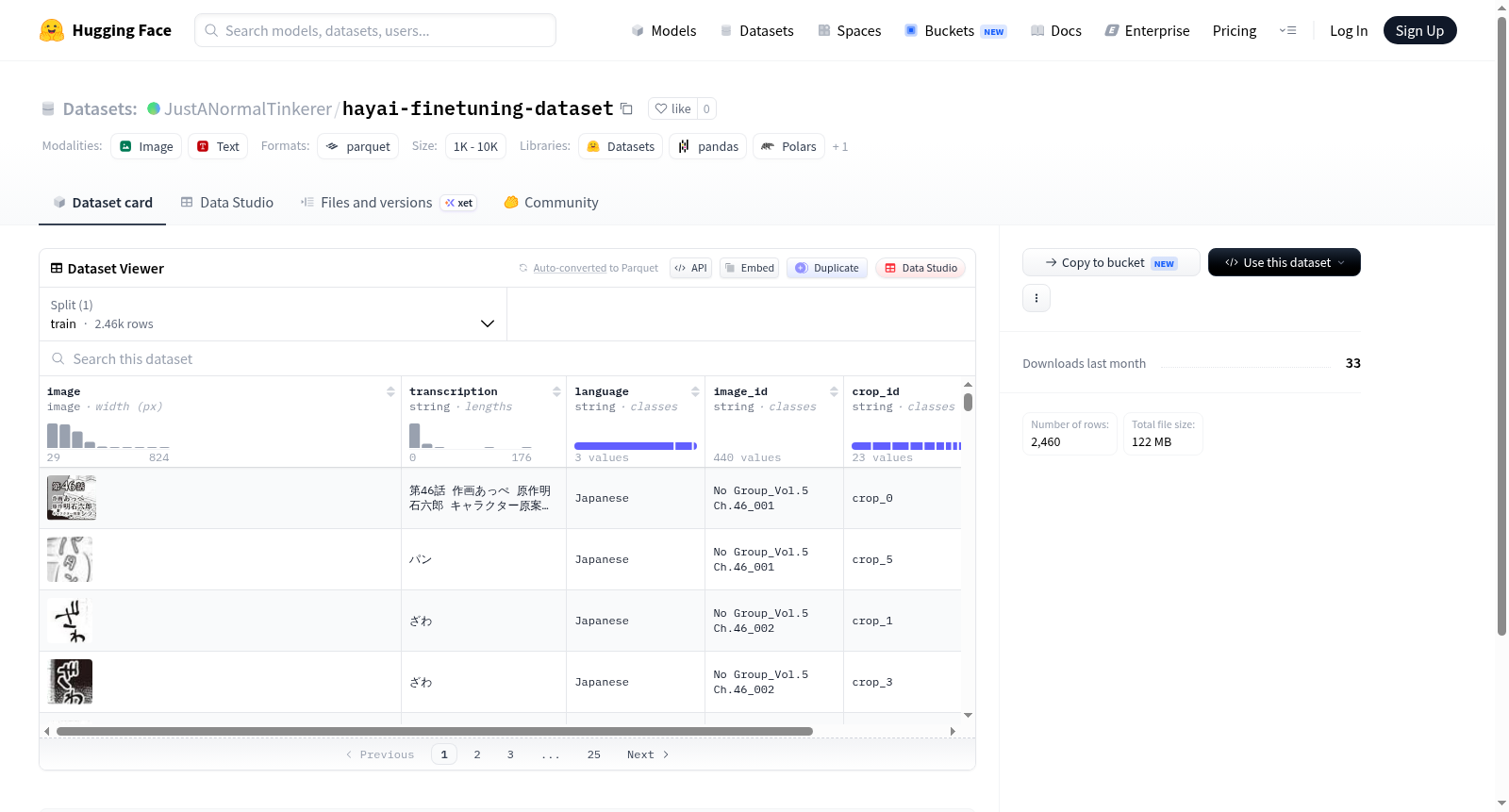The width and height of the screenshot is (1509, 812).
Task: Sort the transcription column
Action: [x=556, y=391]
